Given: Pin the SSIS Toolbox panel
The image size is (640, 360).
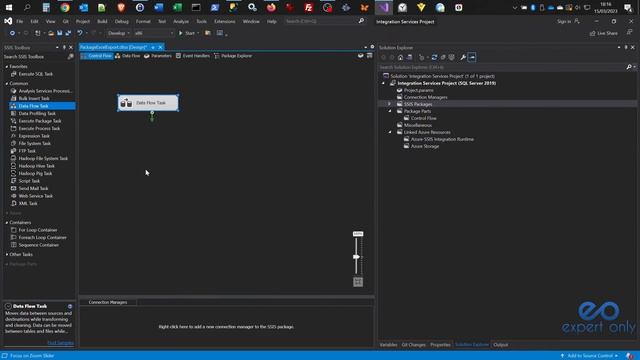Looking at the screenshot, I should click(x=64, y=47).
